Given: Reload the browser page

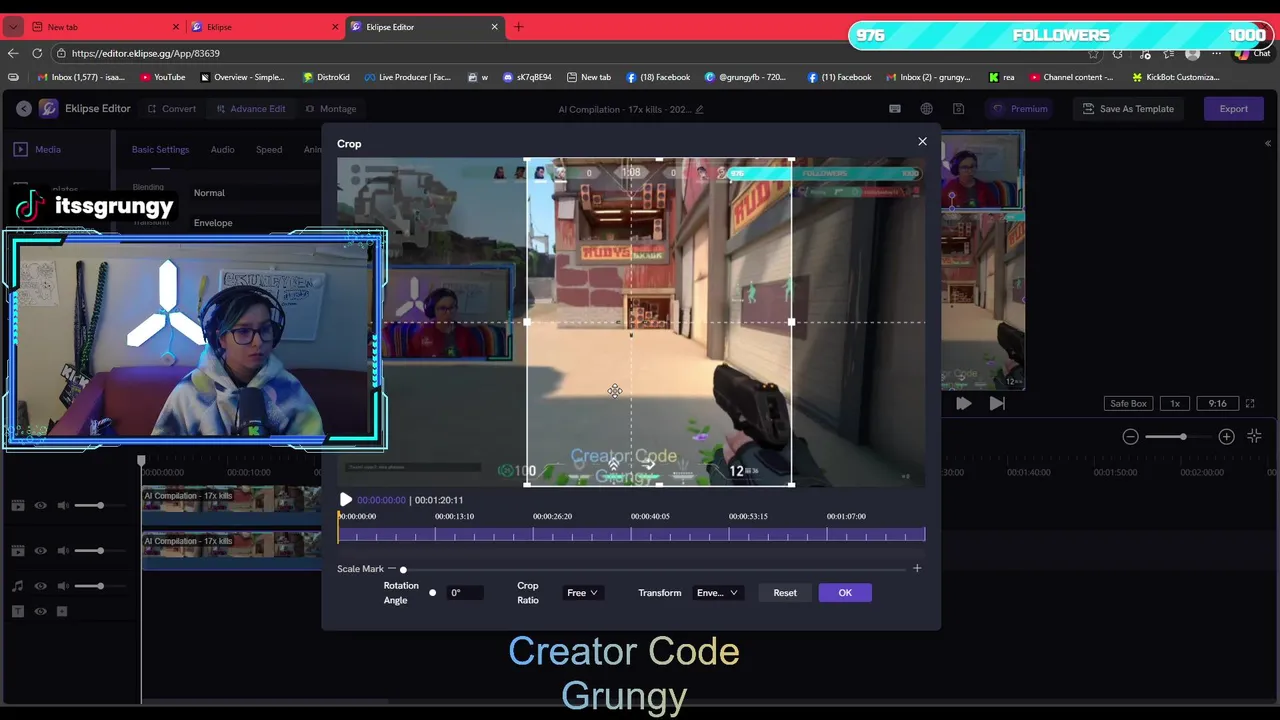Looking at the screenshot, I should (37, 53).
